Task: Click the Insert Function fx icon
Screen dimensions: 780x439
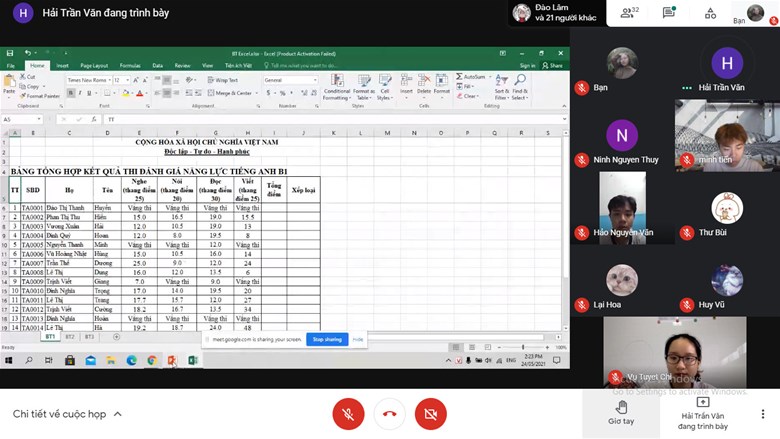Action: (94, 119)
